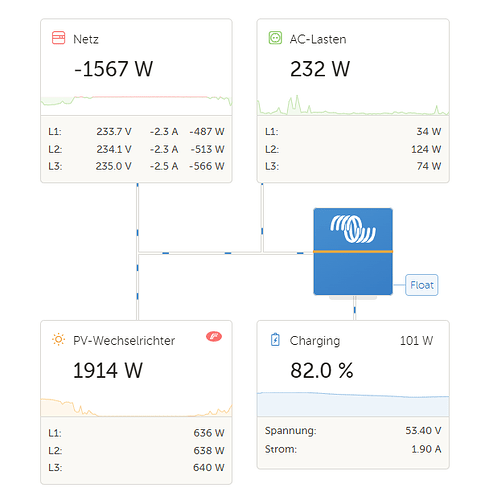Screen dimensions: 484x500
Task: Click the PV-Wechselrichter history graph
Action: (136, 407)
